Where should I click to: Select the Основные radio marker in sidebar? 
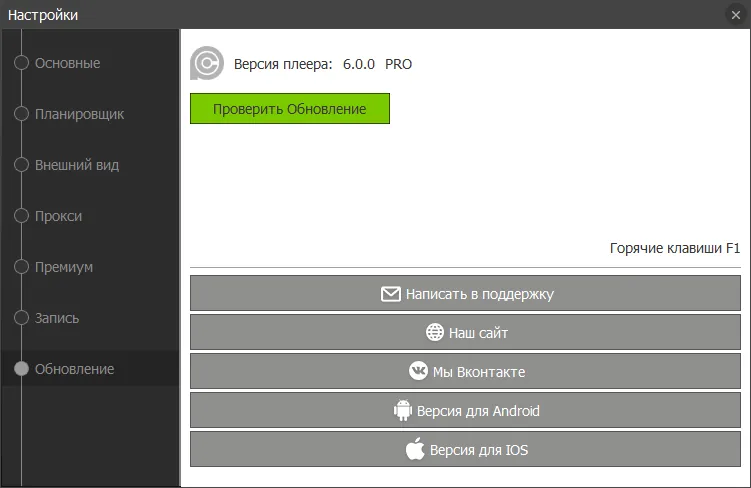pyautogui.click(x=21, y=63)
